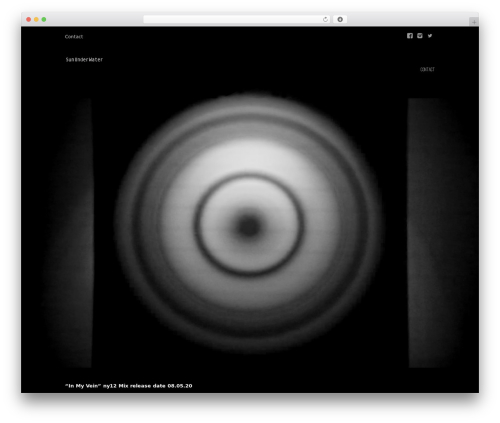Viewport: 500px width, 423px height.
Task: Select the partially visible right slide
Action: pos(442,233)
